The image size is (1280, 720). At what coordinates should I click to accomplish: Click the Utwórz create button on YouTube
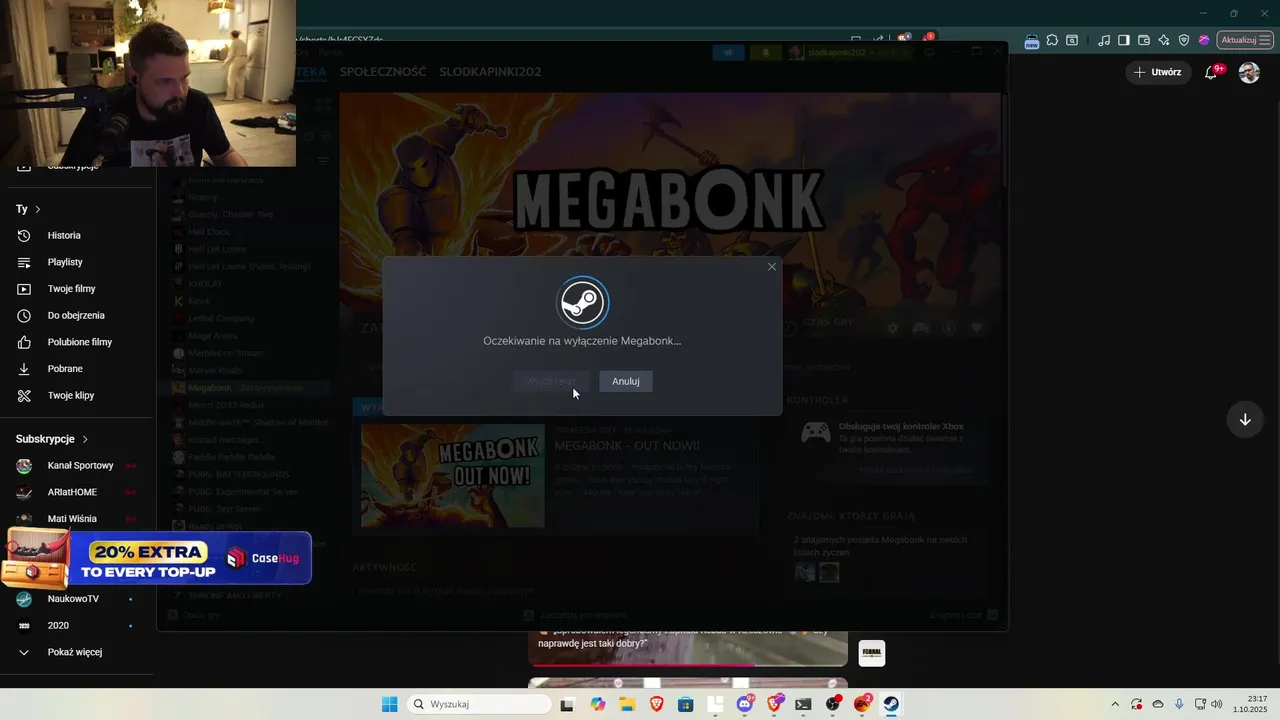tap(1157, 72)
